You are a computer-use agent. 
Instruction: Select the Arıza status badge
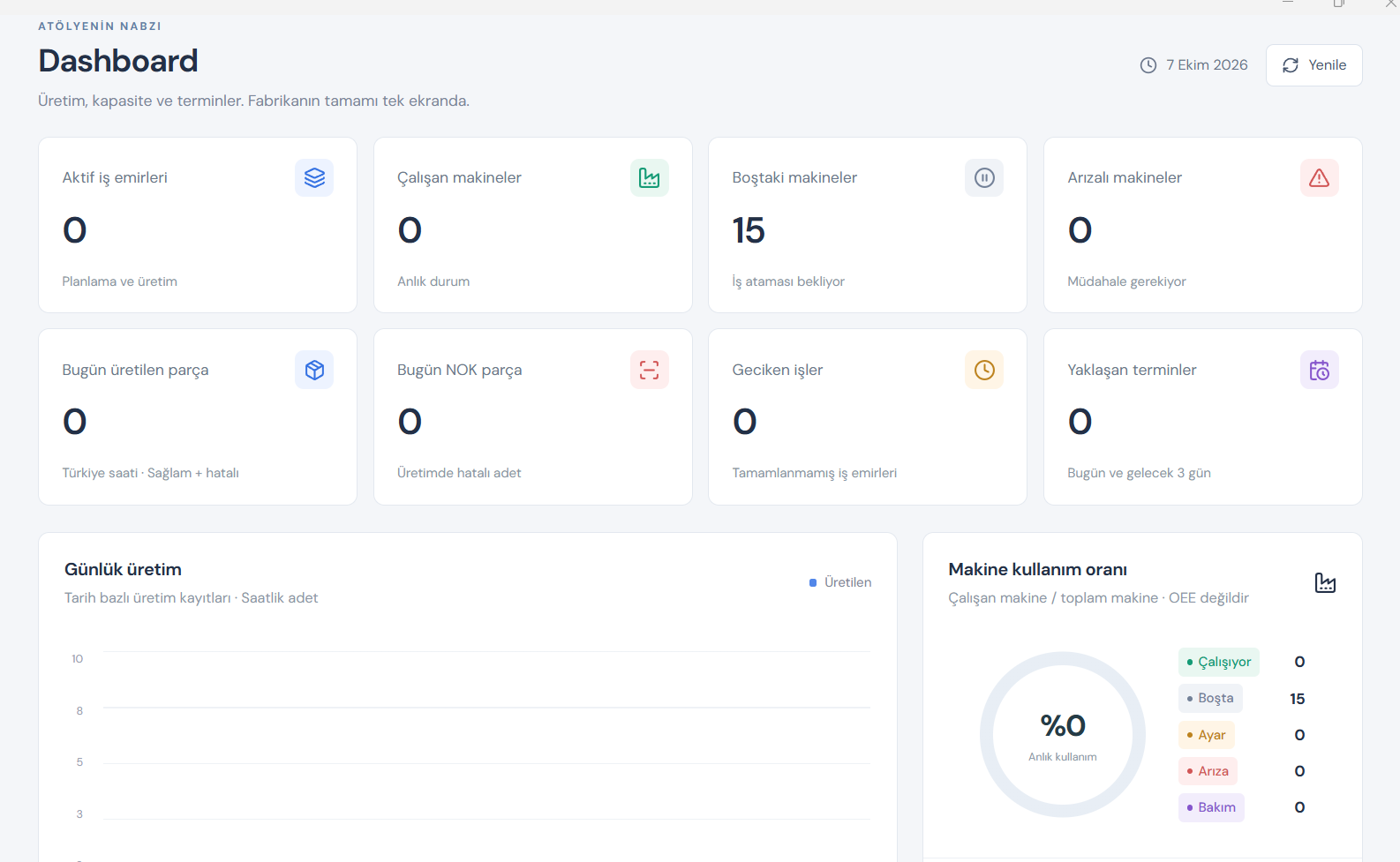pos(1208,771)
